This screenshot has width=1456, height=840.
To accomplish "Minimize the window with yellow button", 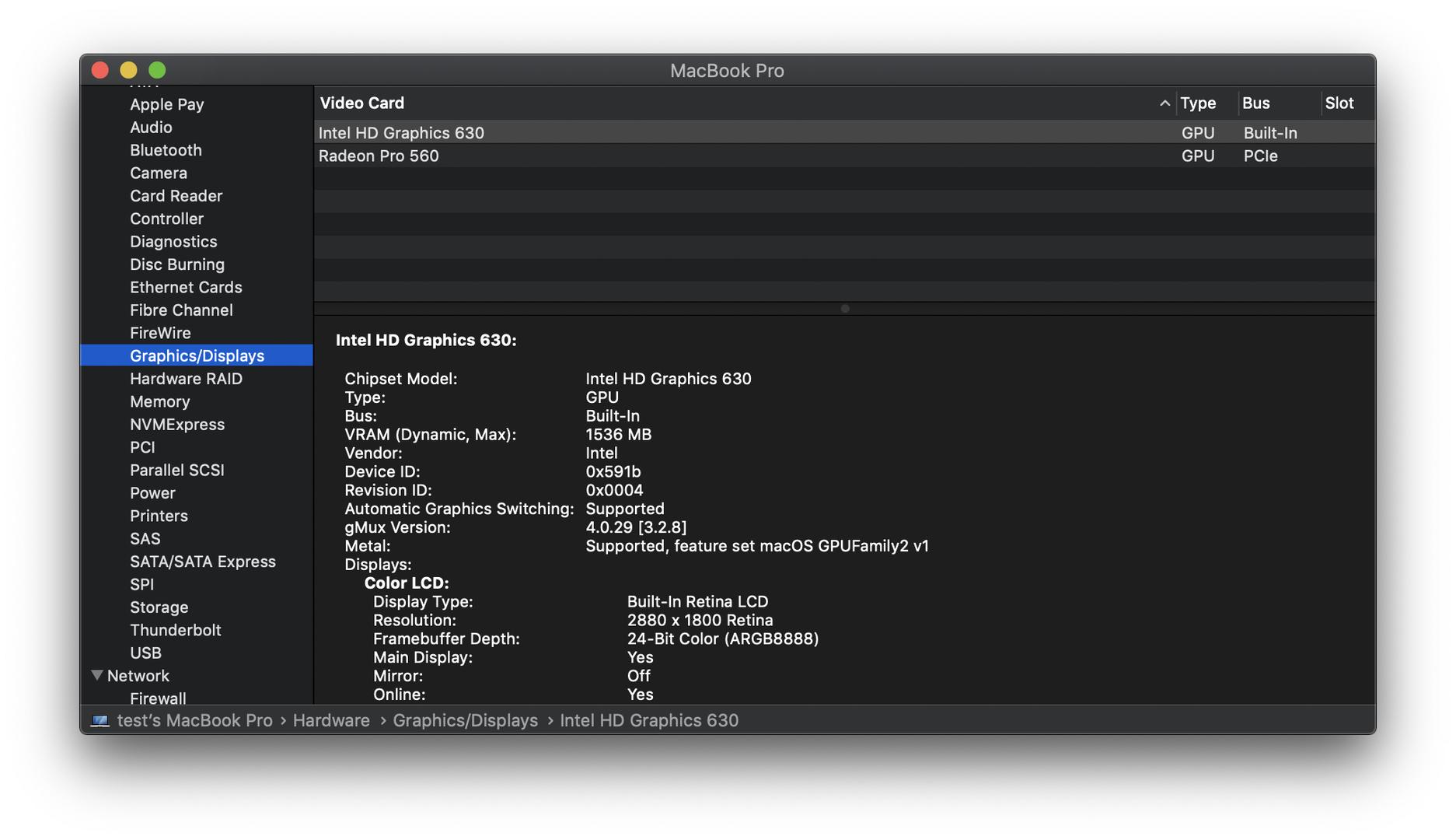I will click(129, 71).
